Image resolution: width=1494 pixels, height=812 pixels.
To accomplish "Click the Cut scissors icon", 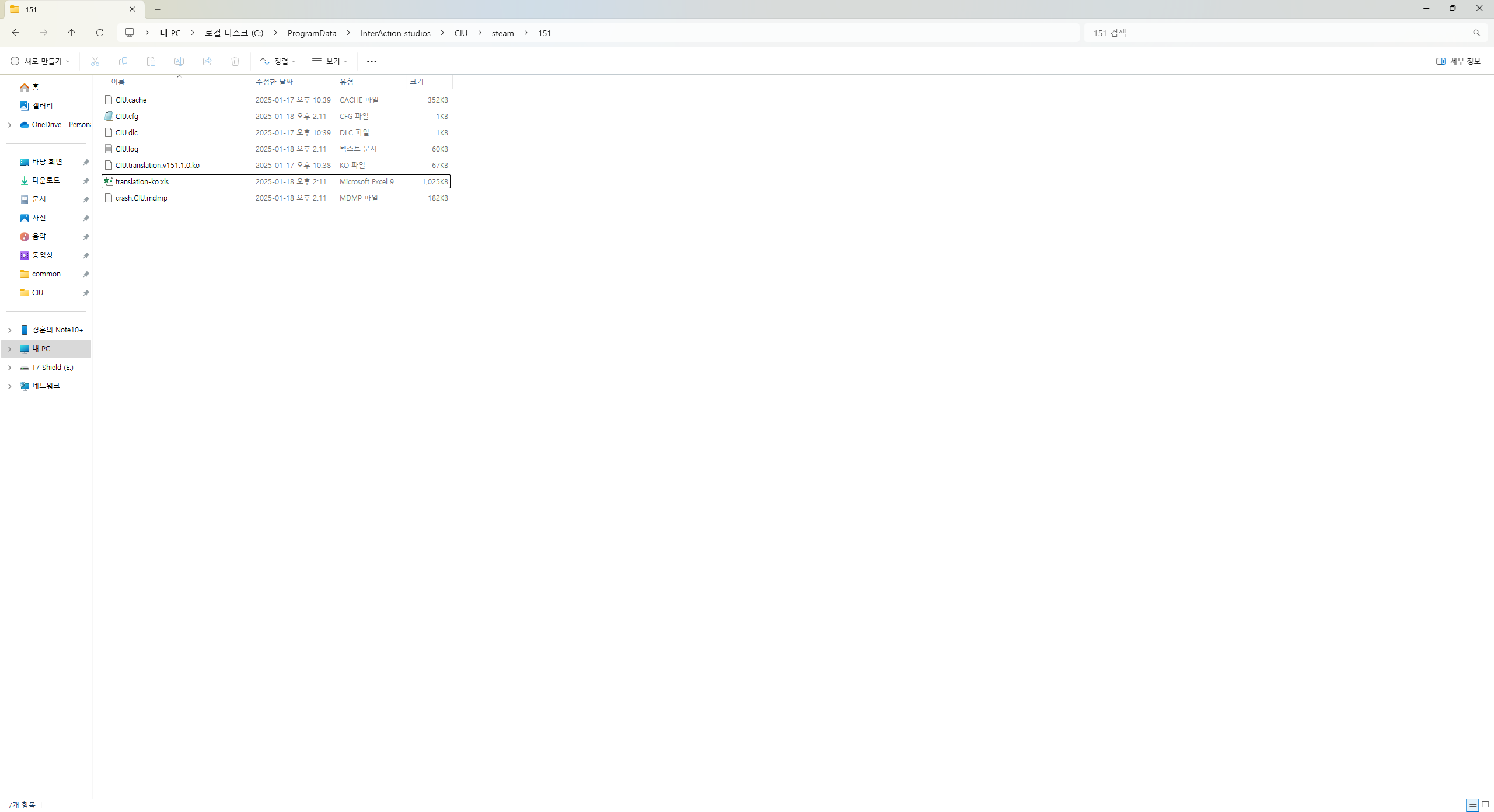I will pyautogui.click(x=95, y=61).
